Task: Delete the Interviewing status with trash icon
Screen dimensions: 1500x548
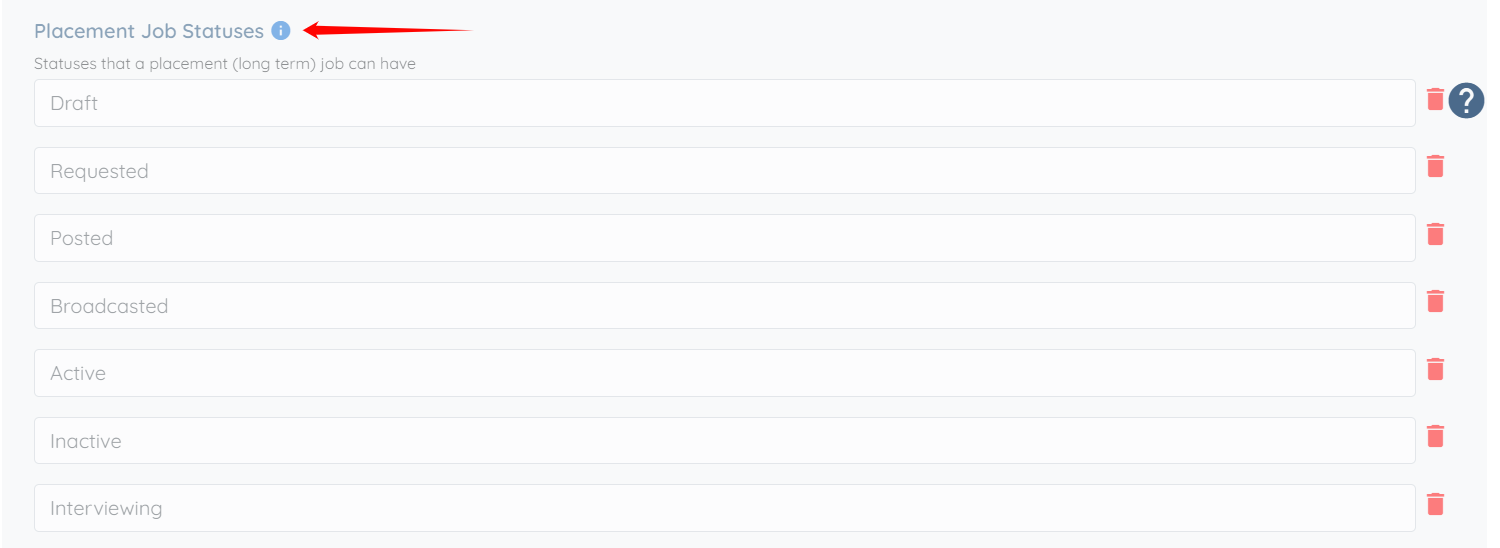Action: [1435, 504]
